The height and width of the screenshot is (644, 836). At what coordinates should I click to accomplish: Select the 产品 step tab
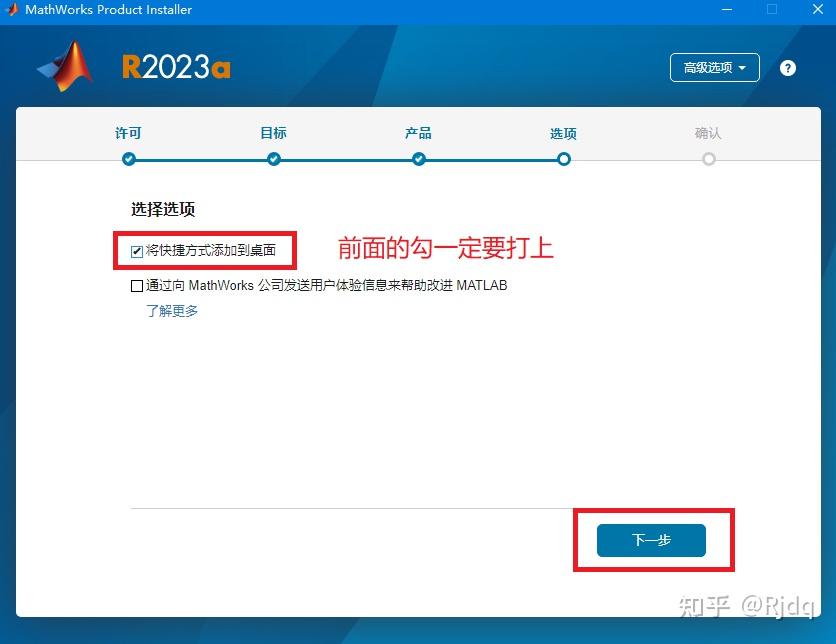[x=418, y=132]
